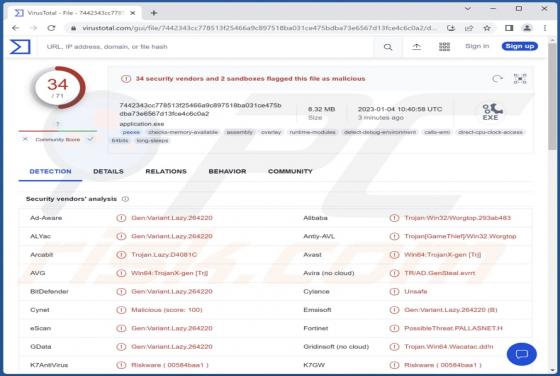Viewport: 560px width, 376px height.
Task: Click the PossibleThreat.PALLASNET.H Fortinet result
Action: (453, 328)
